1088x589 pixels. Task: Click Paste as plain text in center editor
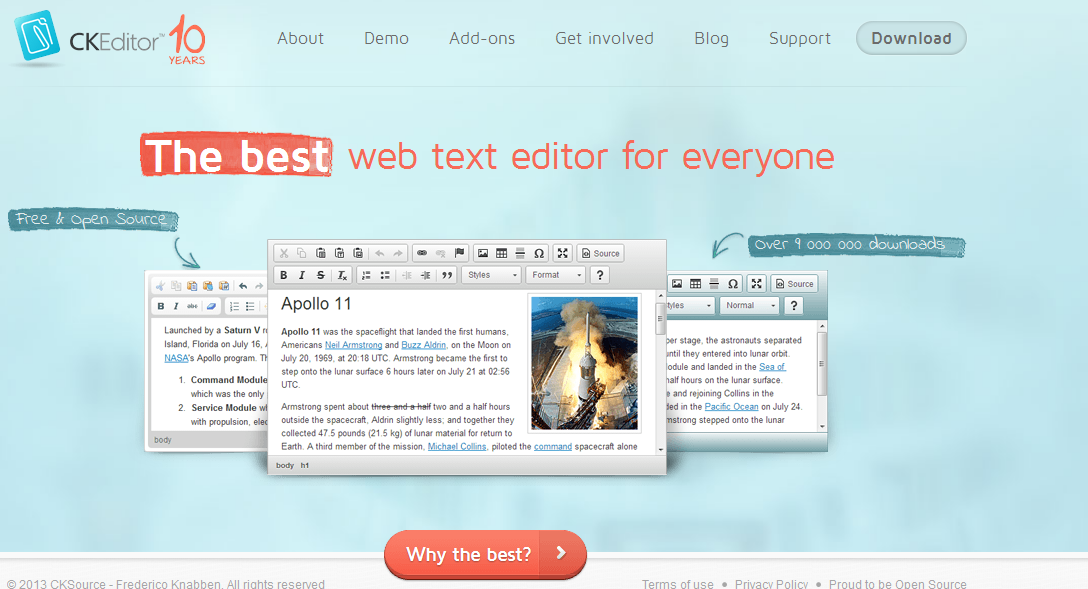[x=339, y=253]
